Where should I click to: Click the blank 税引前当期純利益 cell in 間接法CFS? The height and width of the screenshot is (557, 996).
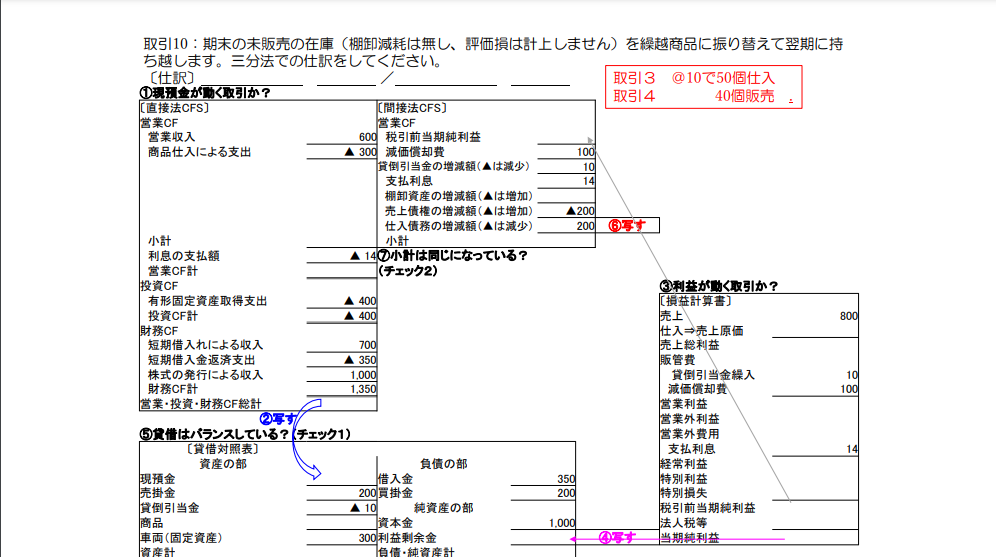[x=566, y=137]
